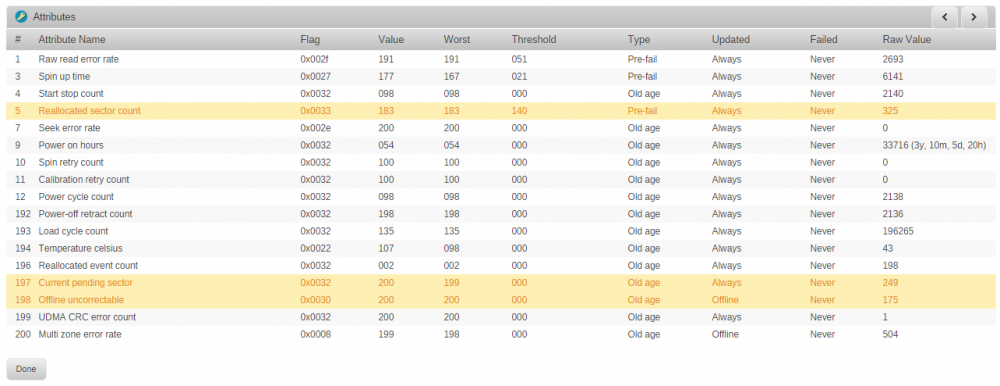Click value 054 in Power on hours row

point(386,145)
